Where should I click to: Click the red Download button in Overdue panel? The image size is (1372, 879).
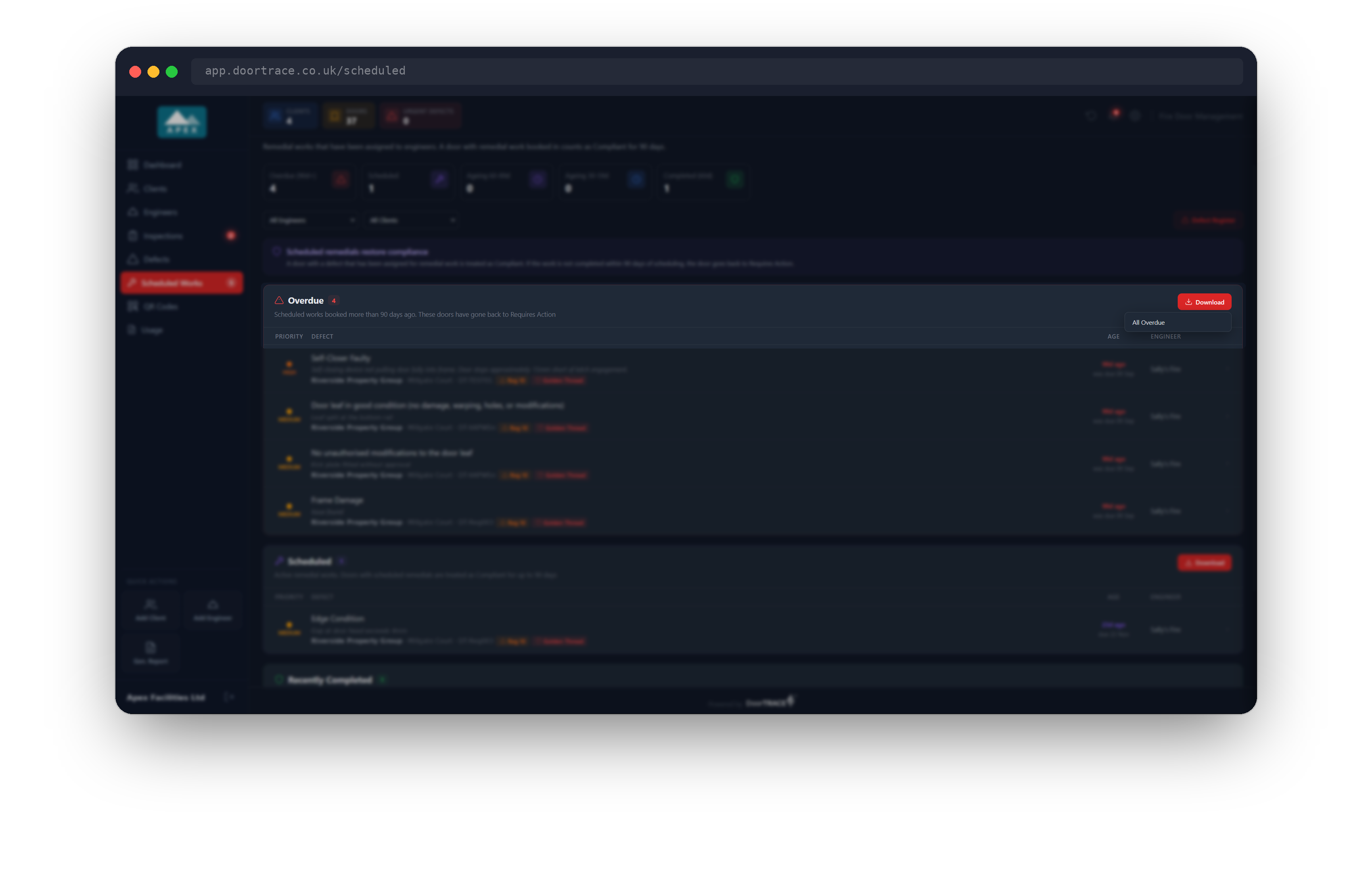pos(1203,302)
